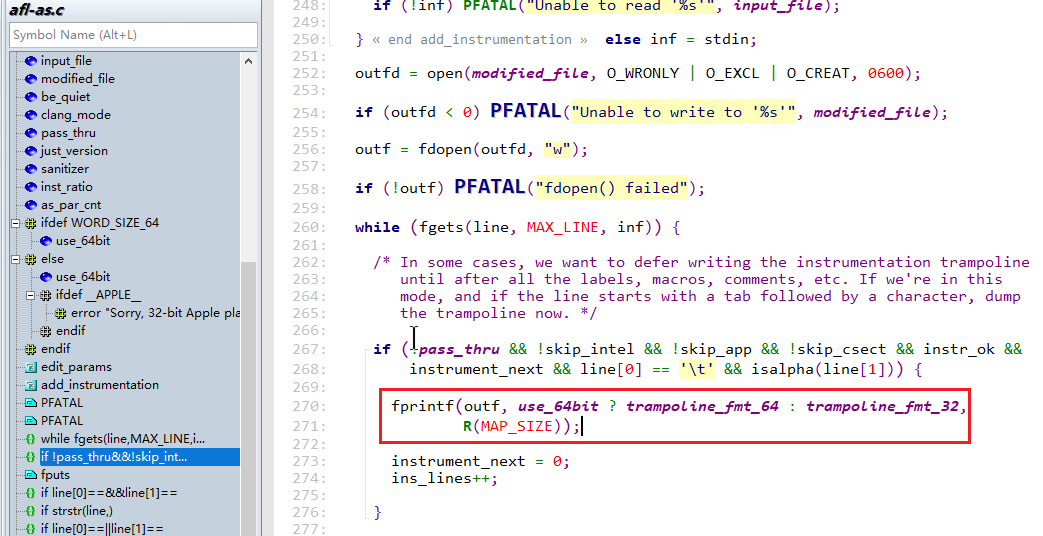This screenshot has height=536, width=1043.
Task: Click the "fdopen() failed" string literal
Action: pos(611,188)
